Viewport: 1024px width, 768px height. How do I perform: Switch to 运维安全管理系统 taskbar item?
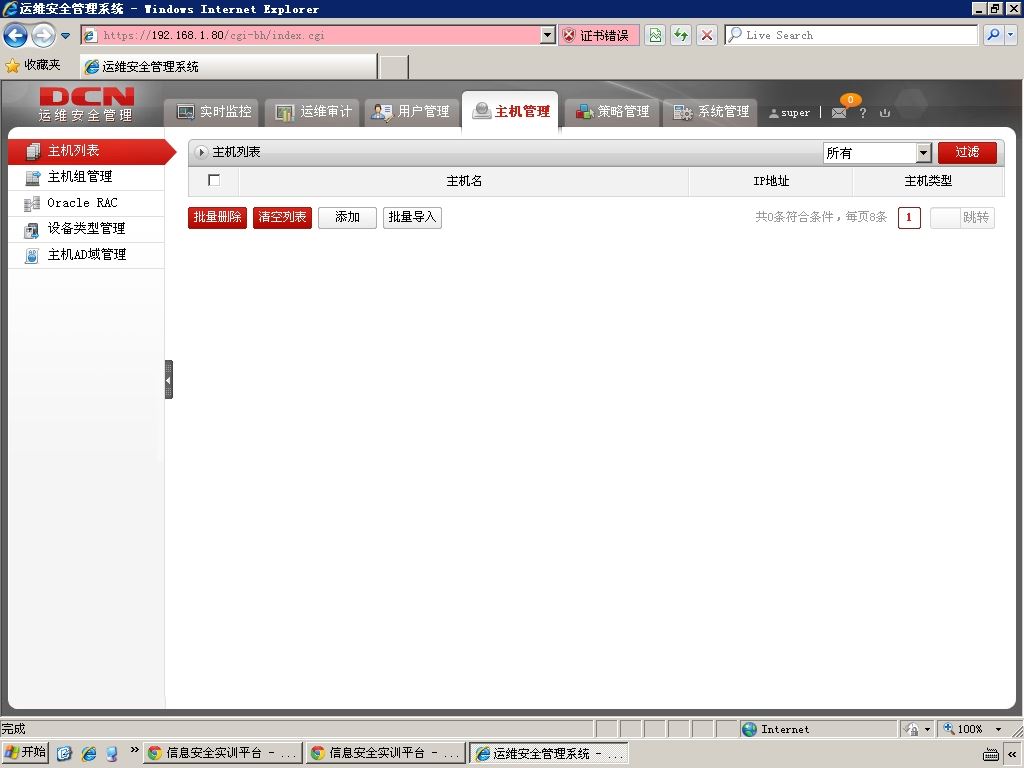click(549, 753)
